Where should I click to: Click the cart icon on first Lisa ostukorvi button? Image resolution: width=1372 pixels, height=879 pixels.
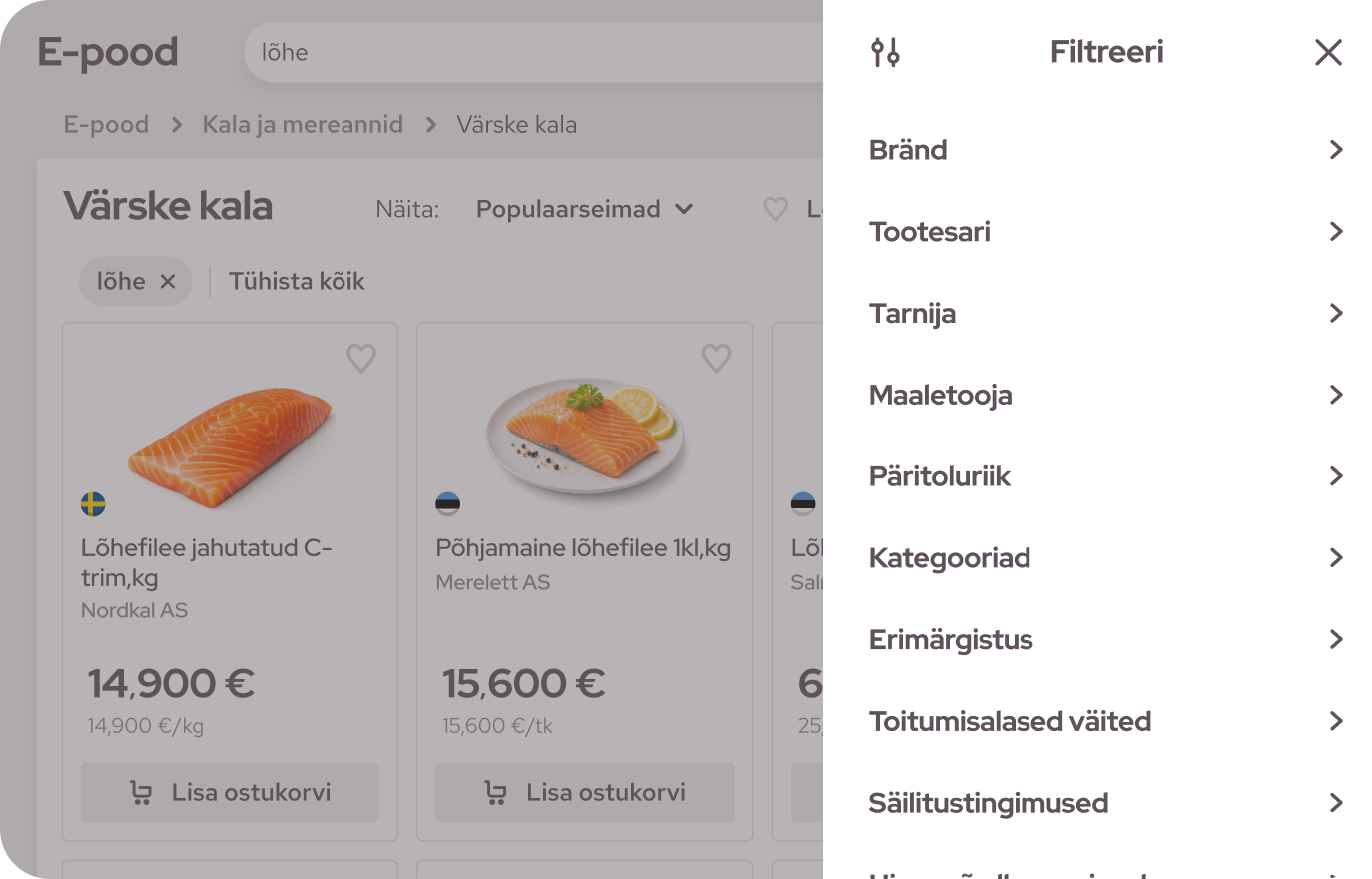point(140,792)
